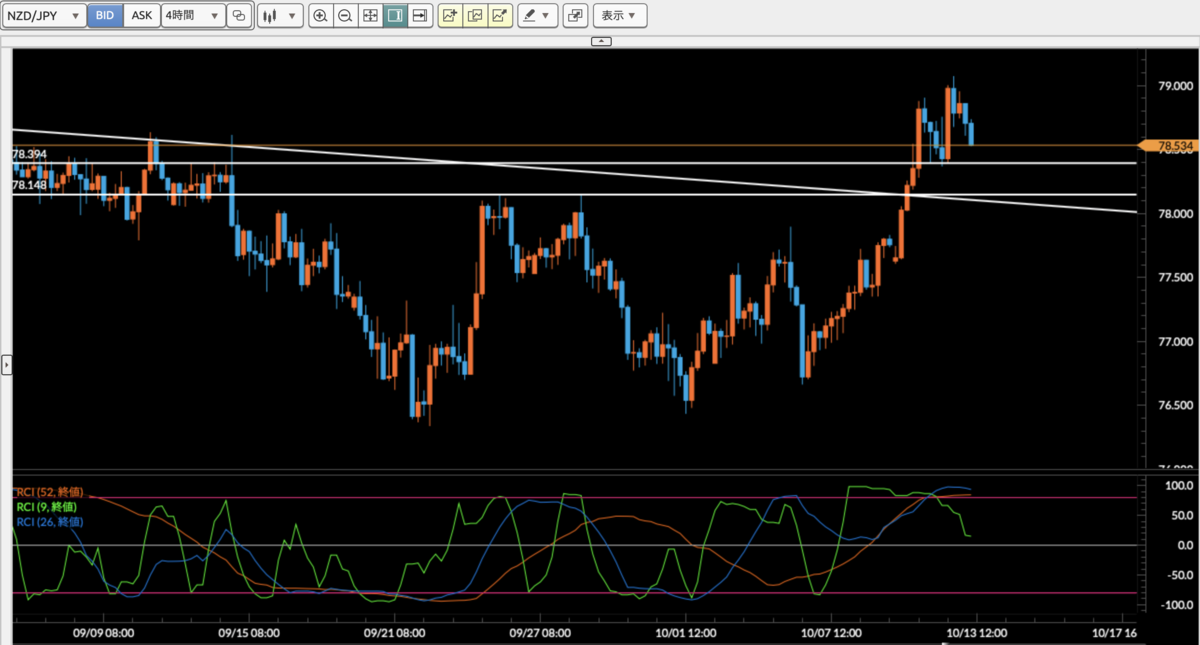
Task: Click the 76.500 price axis label
Action: (x=1174, y=405)
